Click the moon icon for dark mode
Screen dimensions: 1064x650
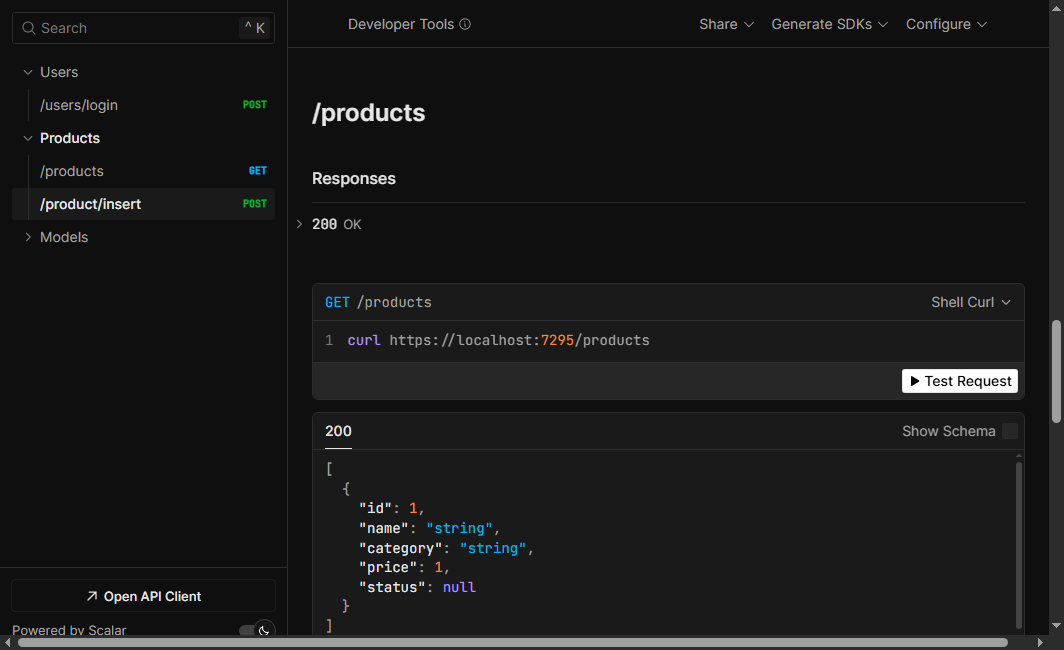[264, 630]
